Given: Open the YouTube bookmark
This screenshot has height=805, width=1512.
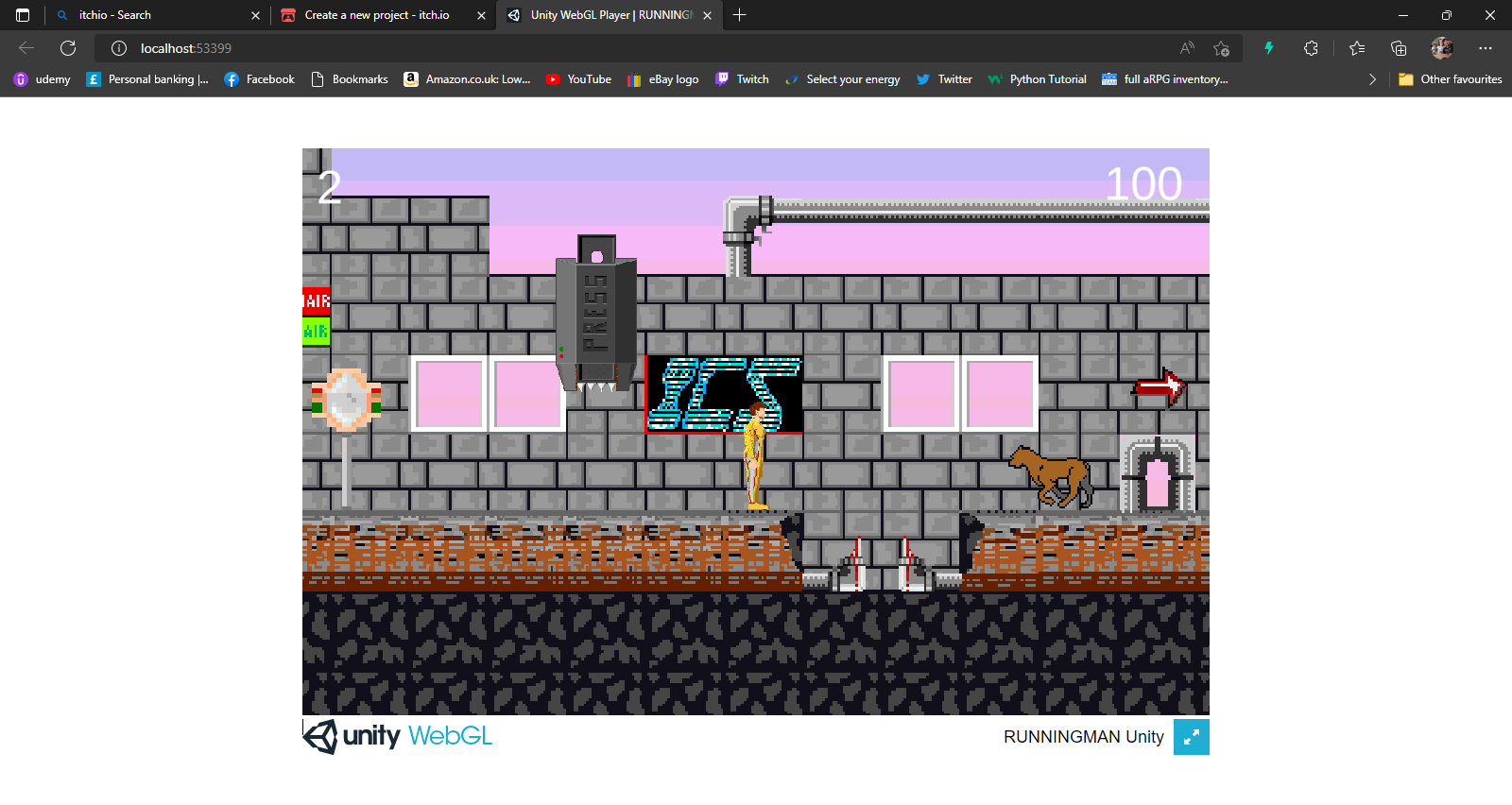Looking at the screenshot, I should 578,79.
